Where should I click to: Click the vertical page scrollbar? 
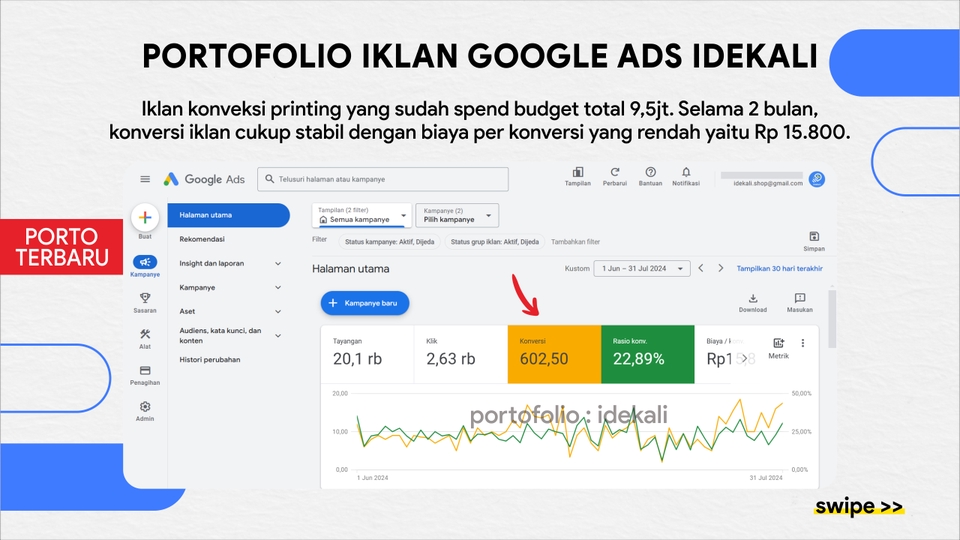point(831,319)
